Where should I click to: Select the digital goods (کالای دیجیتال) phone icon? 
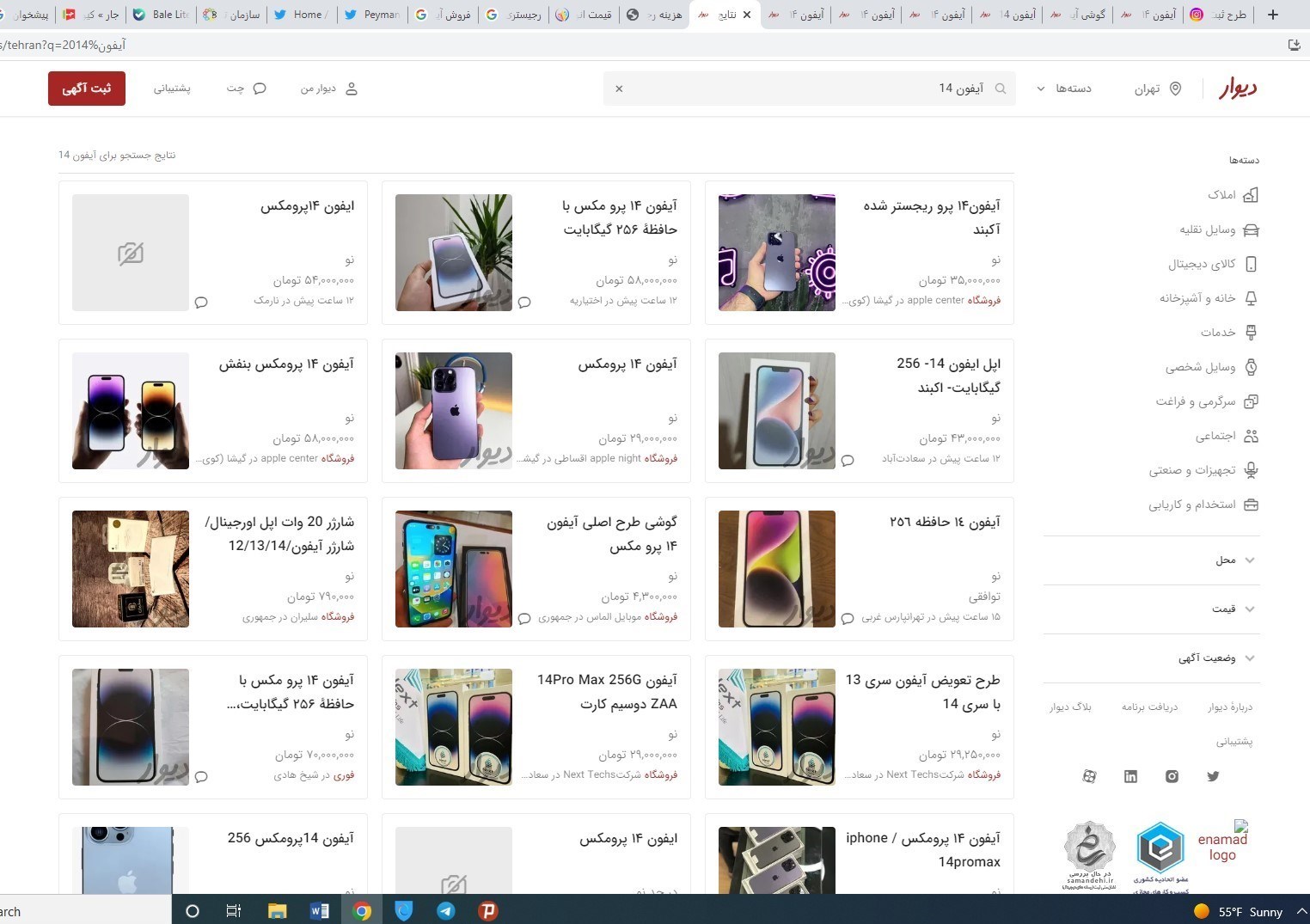tap(1251, 264)
